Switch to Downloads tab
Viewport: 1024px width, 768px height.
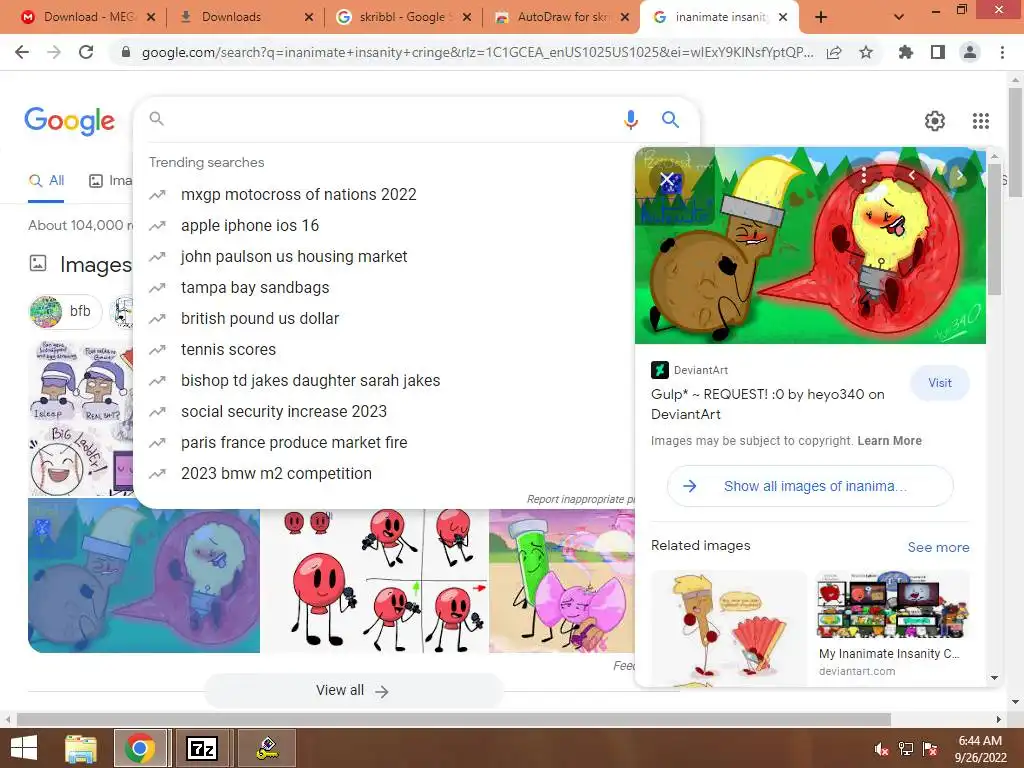click(x=247, y=17)
